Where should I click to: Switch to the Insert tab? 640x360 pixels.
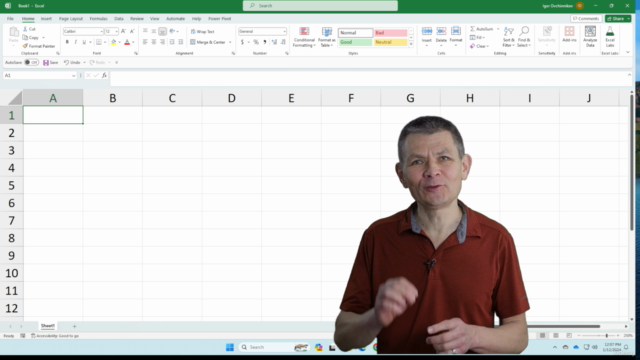[x=46, y=19]
